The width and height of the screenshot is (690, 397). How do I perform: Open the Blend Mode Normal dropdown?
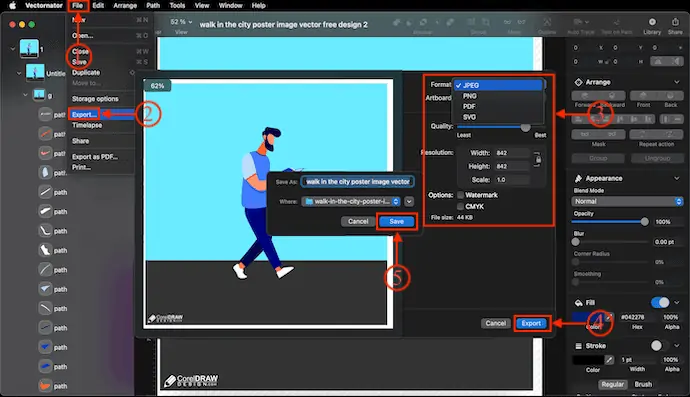click(x=628, y=201)
